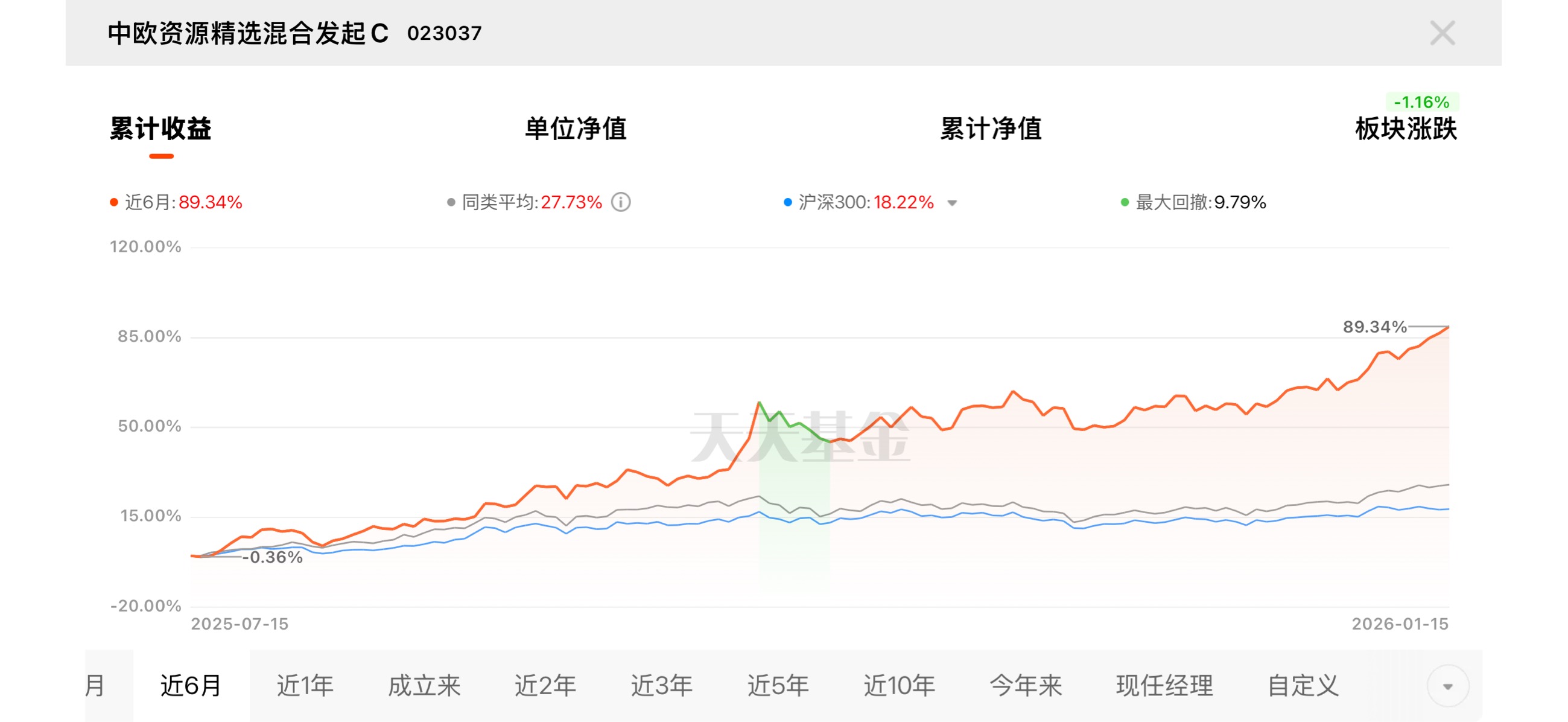Select the 现任经理 period option
This screenshot has height=722, width=1568.
[1164, 686]
